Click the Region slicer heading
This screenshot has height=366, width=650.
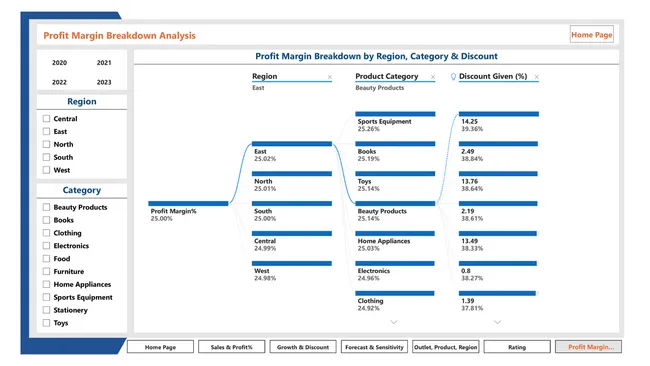pyautogui.click(x=82, y=102)
